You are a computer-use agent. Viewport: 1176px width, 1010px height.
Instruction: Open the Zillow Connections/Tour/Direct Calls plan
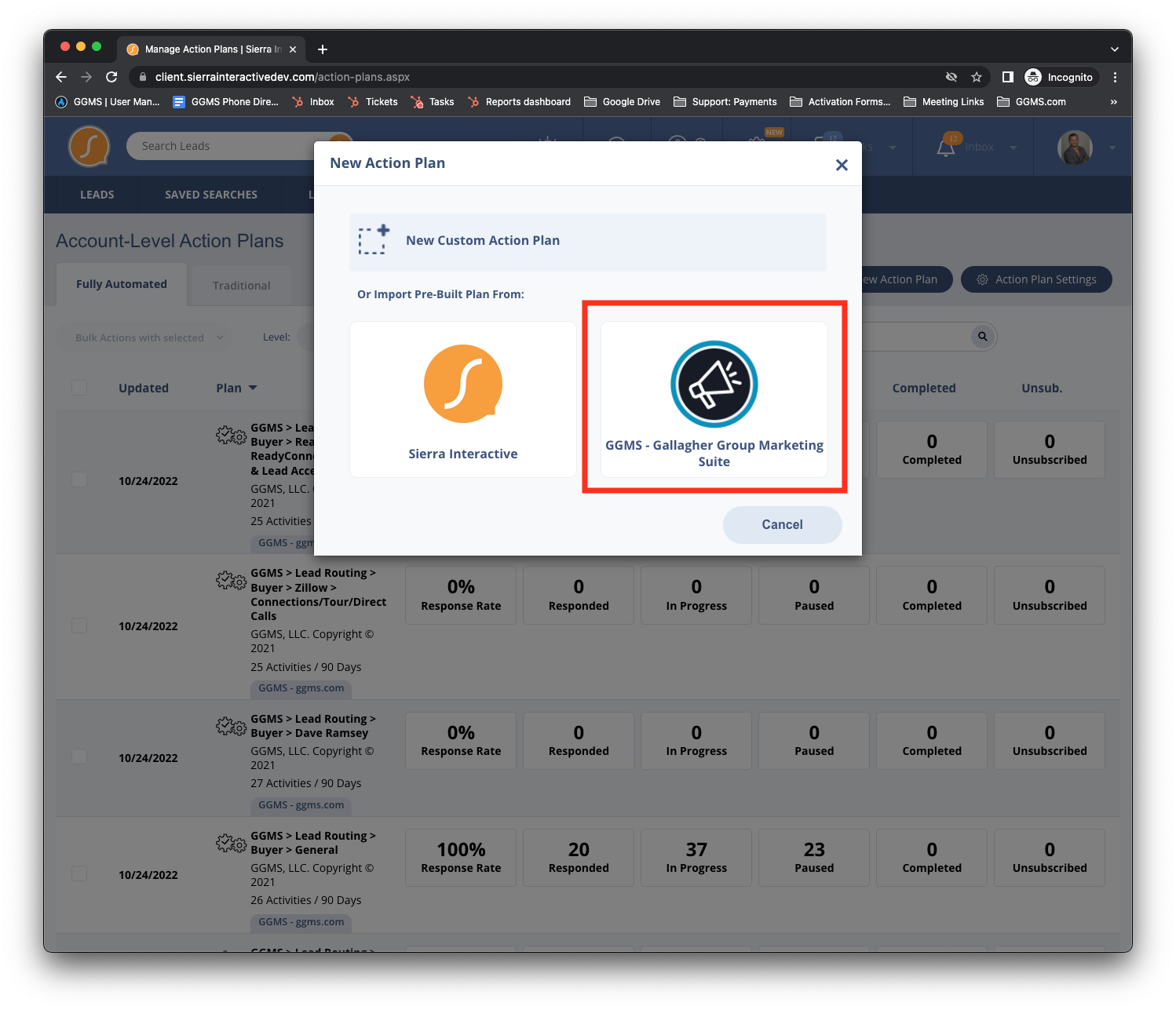(318, 595)
